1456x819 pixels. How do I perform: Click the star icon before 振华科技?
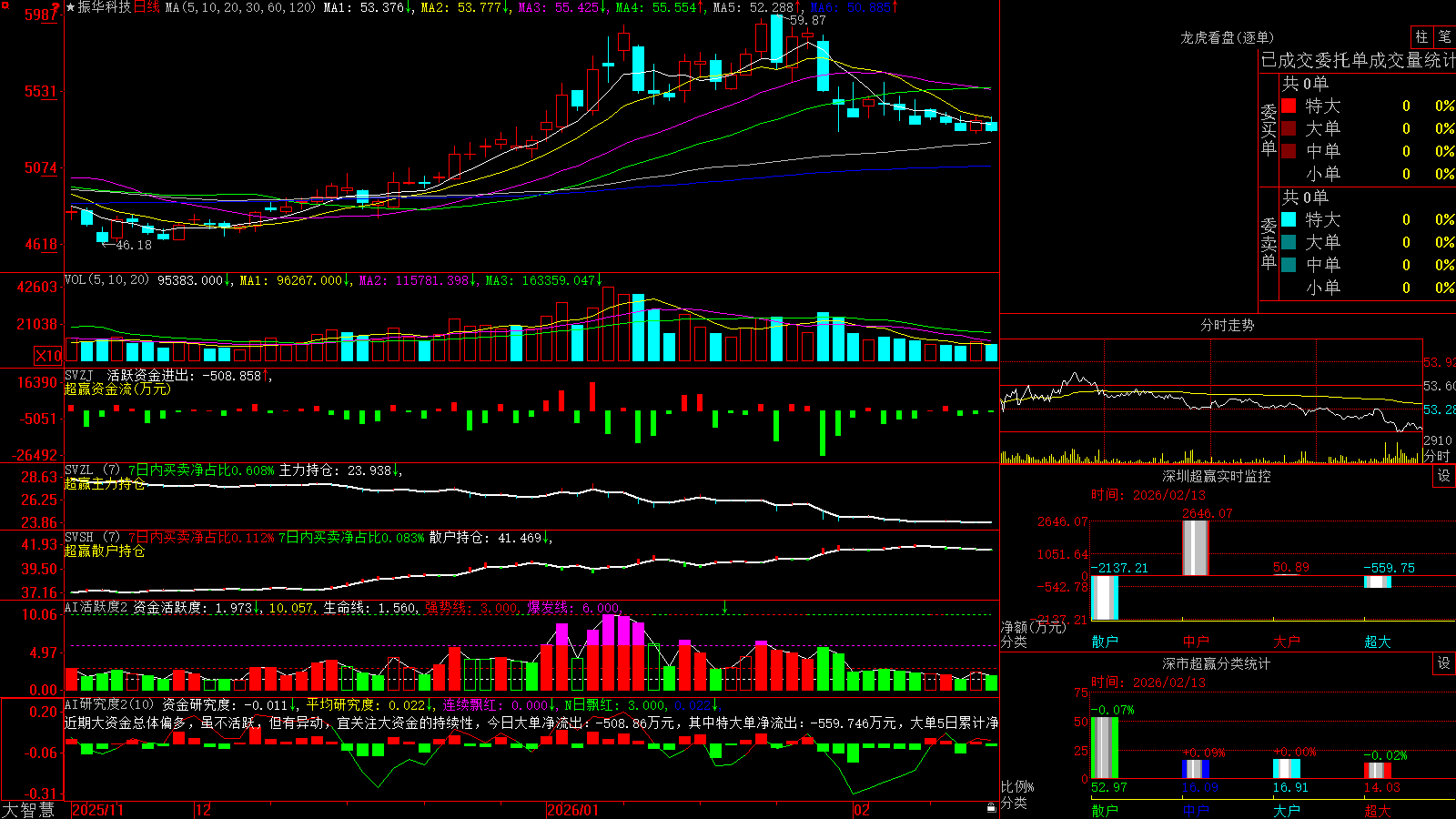click(x=71, y=7)
